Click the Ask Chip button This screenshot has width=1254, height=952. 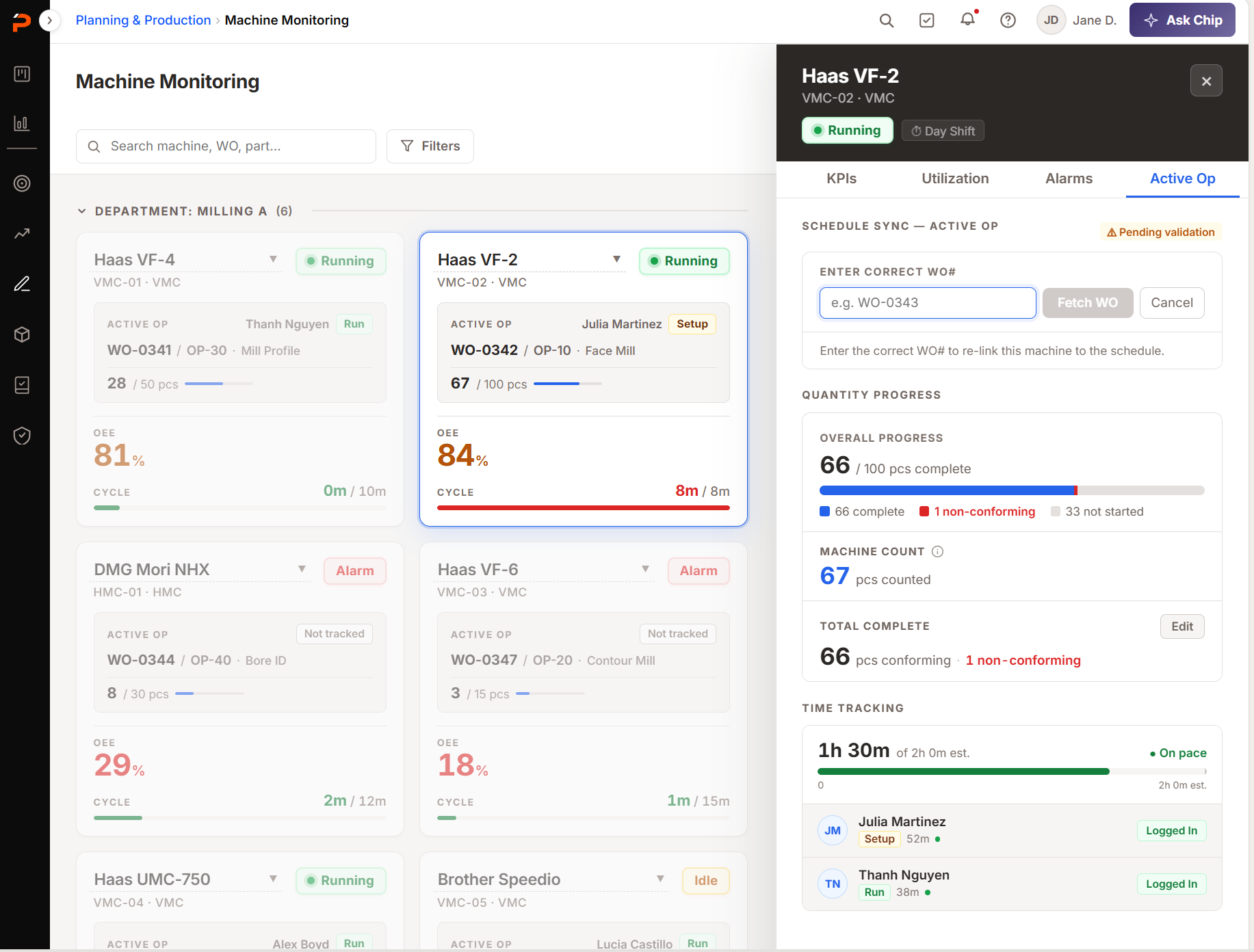(1182, 21)
